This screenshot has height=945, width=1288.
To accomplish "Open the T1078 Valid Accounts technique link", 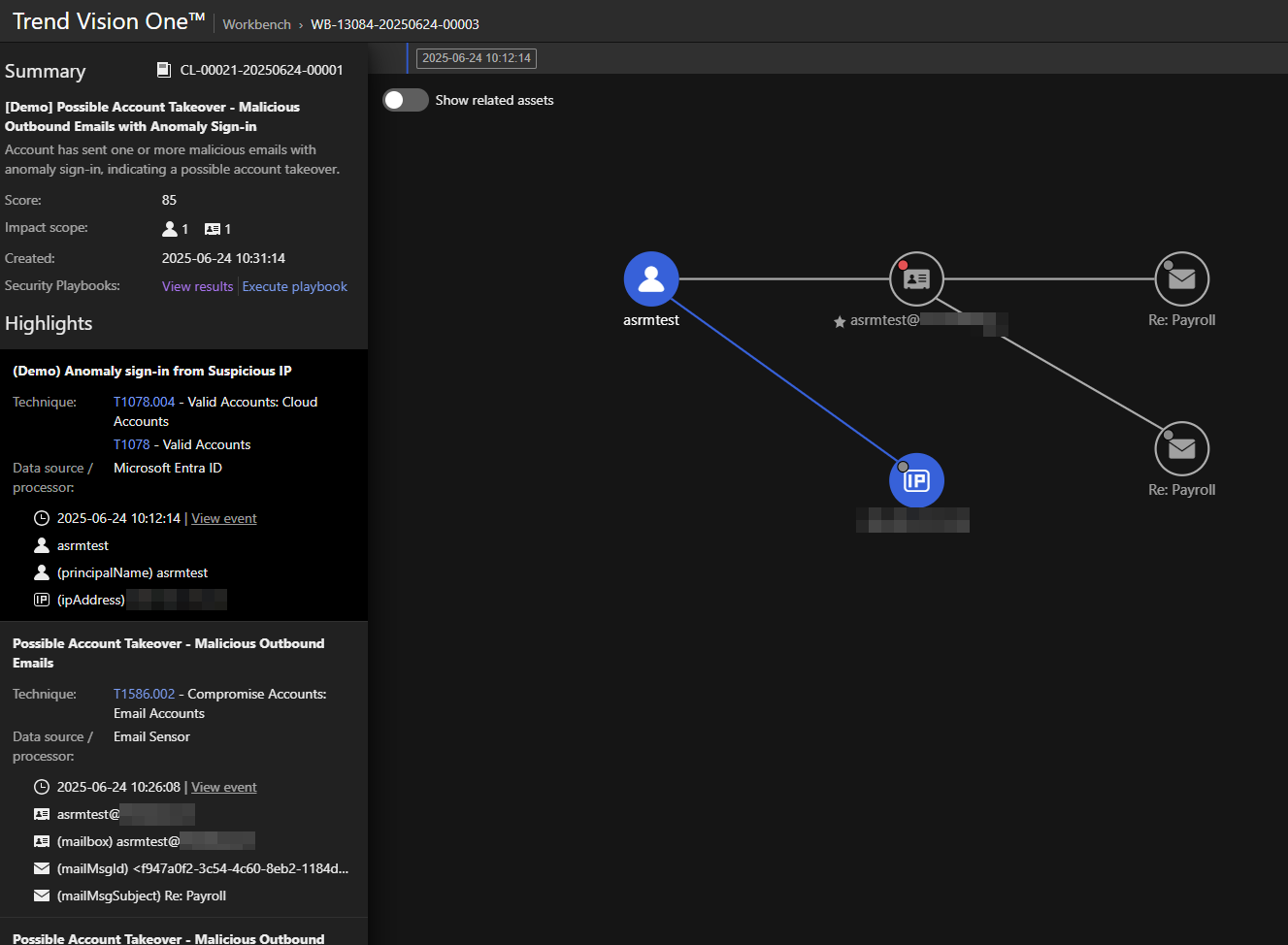I will [132, 444].
